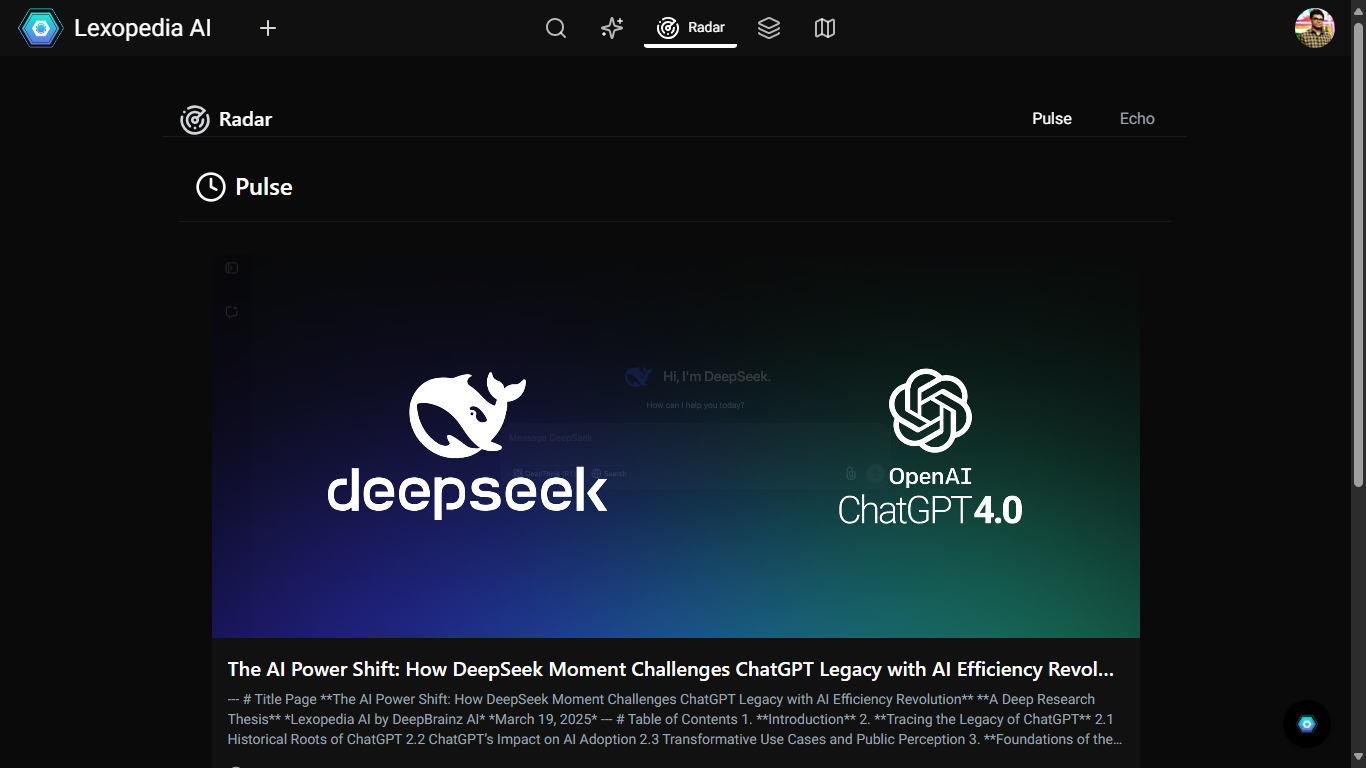Screen dimensions: 1366x768
Task: Click the Pulse clock icon
Action: click(x=210, y=187)
